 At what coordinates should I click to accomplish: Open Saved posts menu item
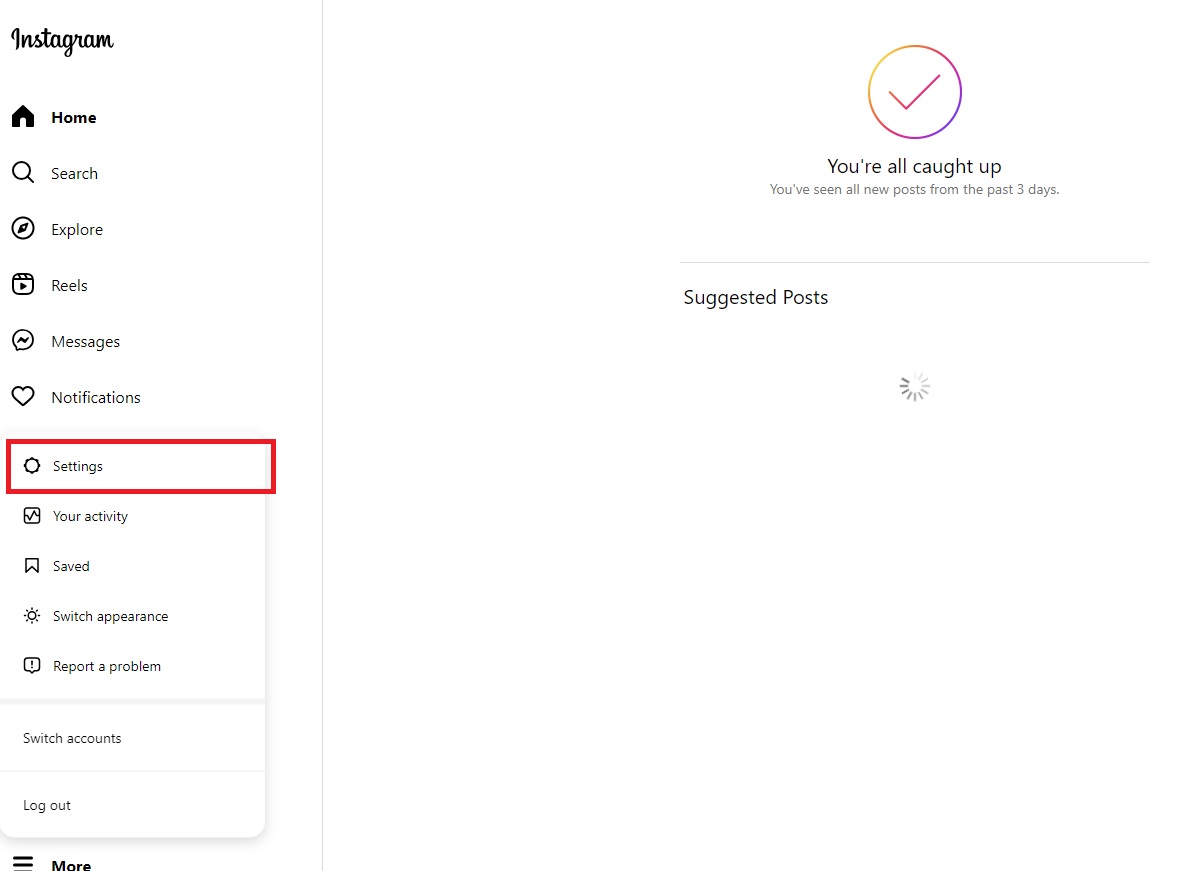pos(132,566)
